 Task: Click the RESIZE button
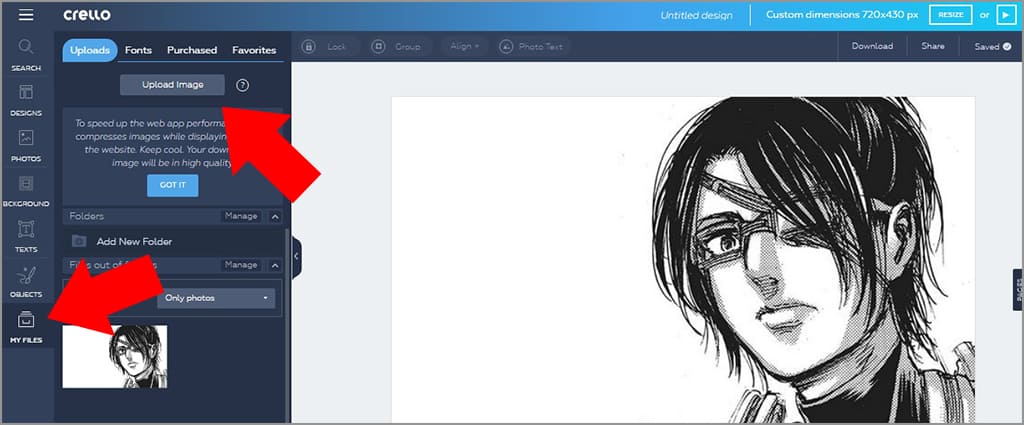pos(951,15)
